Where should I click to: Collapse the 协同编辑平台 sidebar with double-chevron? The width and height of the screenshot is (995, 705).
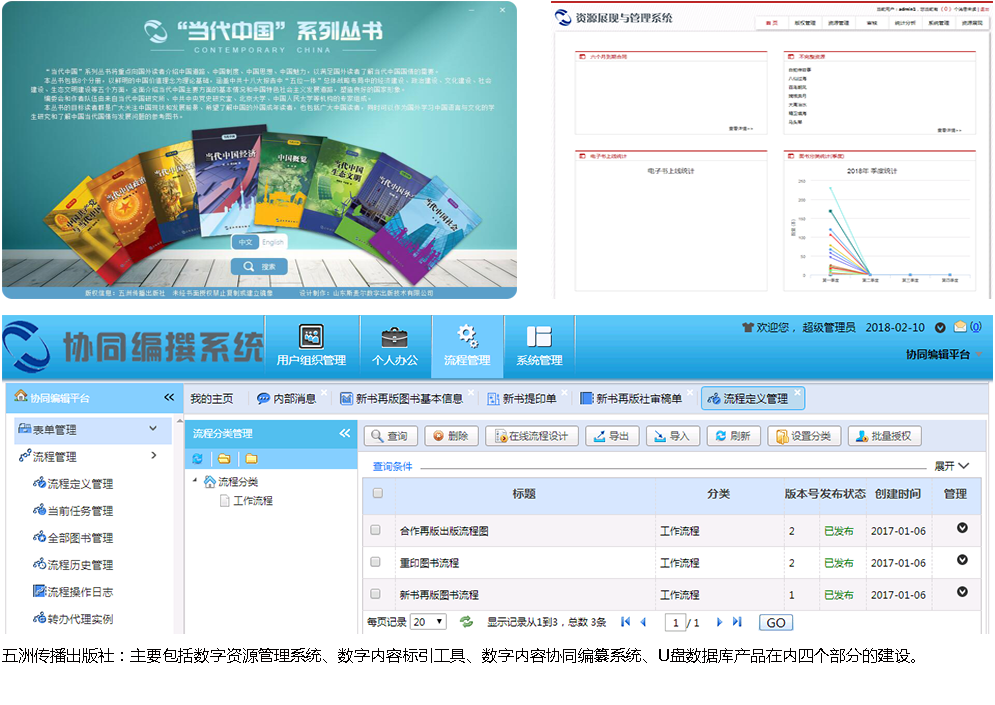pos(169,398)
